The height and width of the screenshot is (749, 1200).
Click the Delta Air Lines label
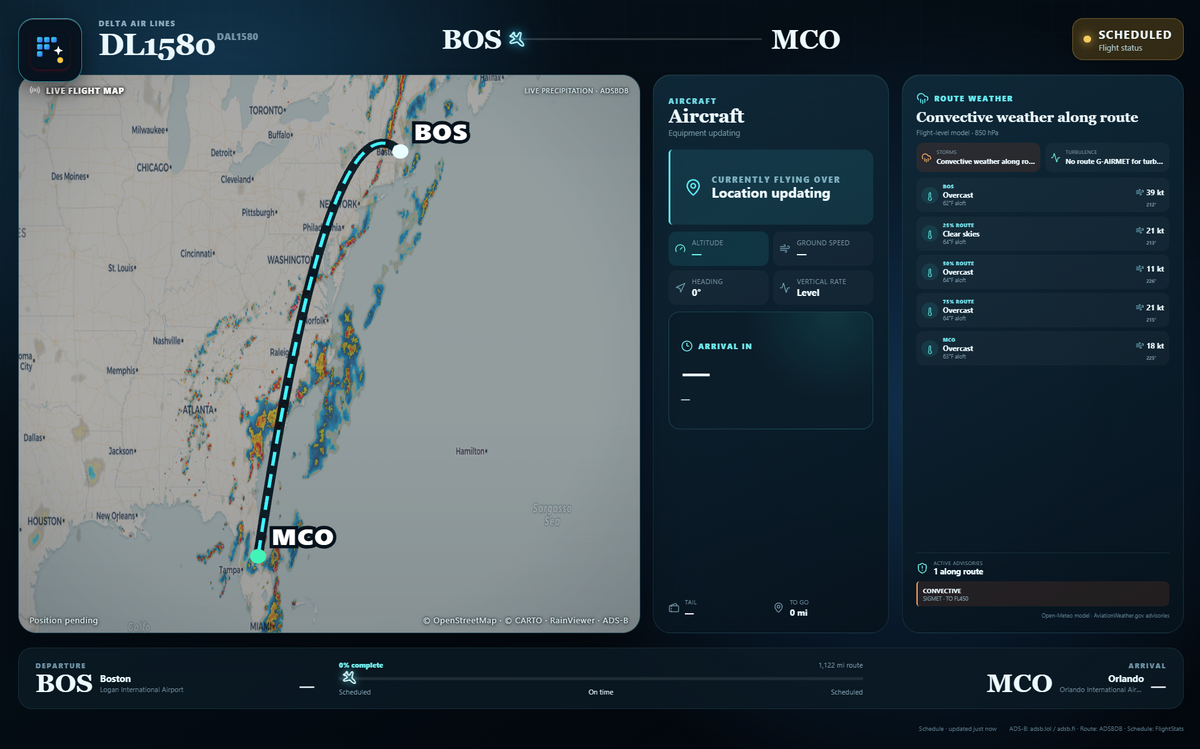point(137,22)
